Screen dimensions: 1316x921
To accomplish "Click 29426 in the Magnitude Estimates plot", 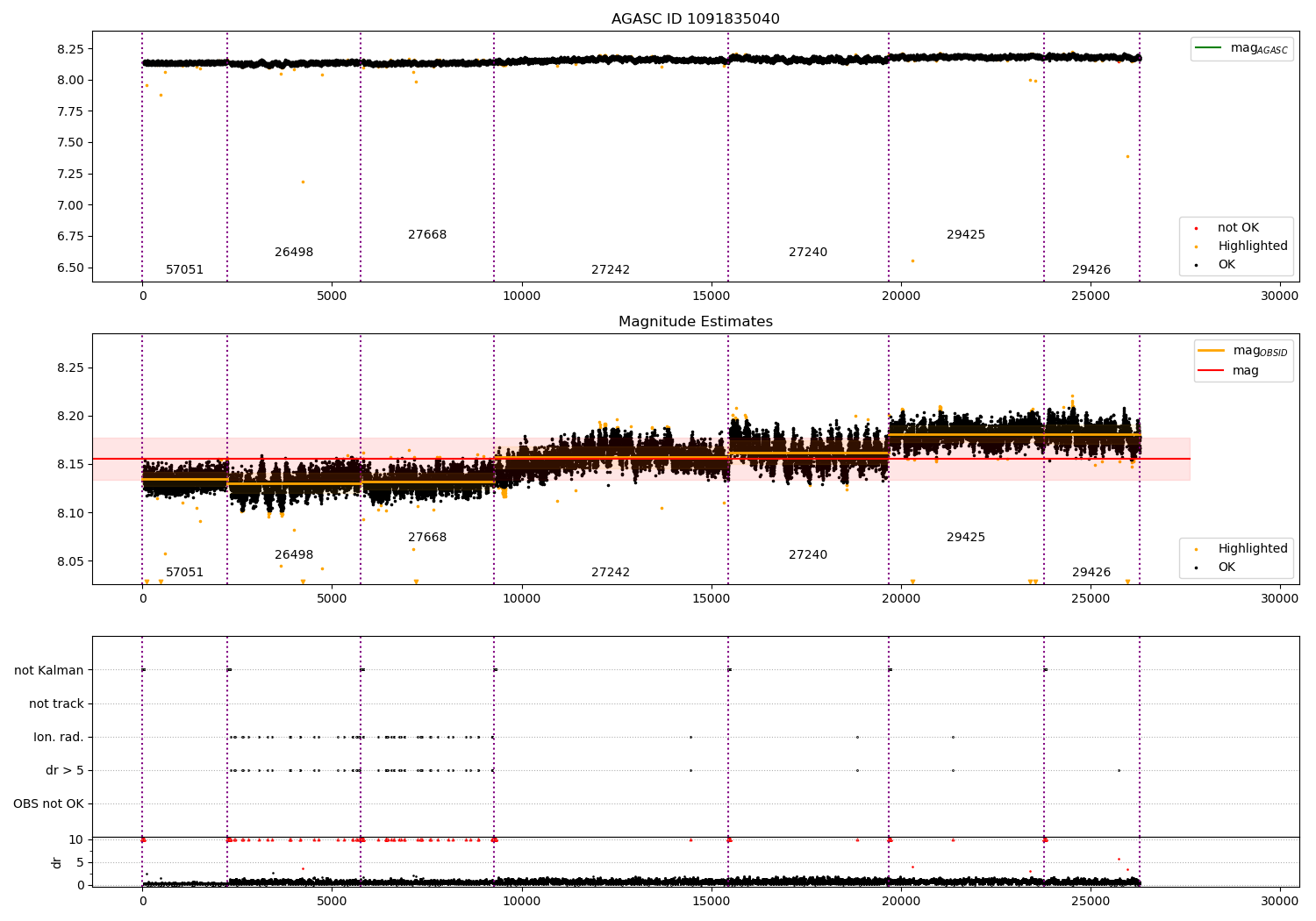I will pyautogui.click(x=1091, y=573).
